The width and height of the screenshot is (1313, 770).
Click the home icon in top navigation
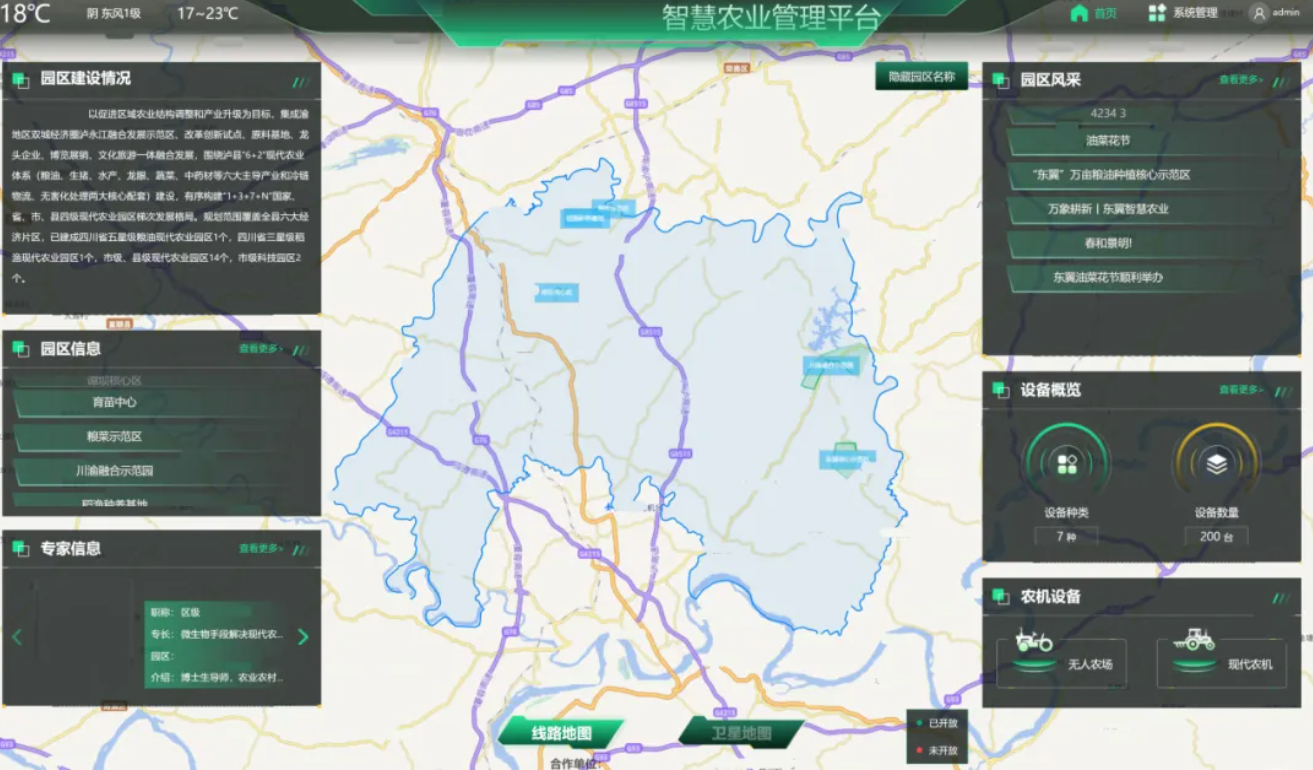point(1079,13)
